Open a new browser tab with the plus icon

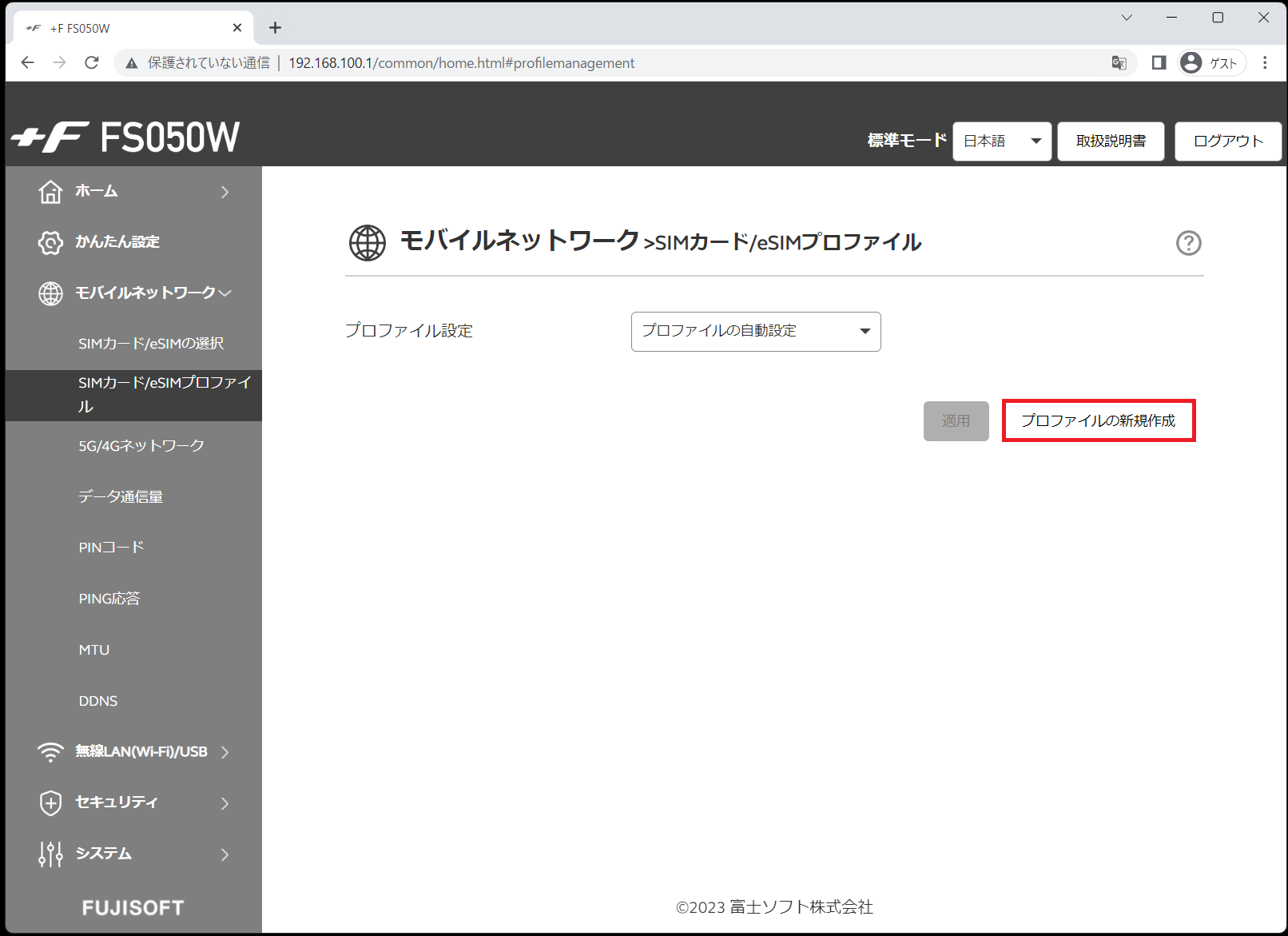click(x=276, y=28)
